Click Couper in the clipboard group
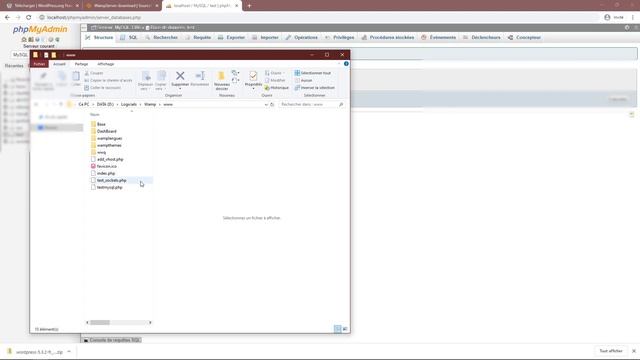Image resolution: width=640 pixels, height=360 pixels. coord(94,73)
